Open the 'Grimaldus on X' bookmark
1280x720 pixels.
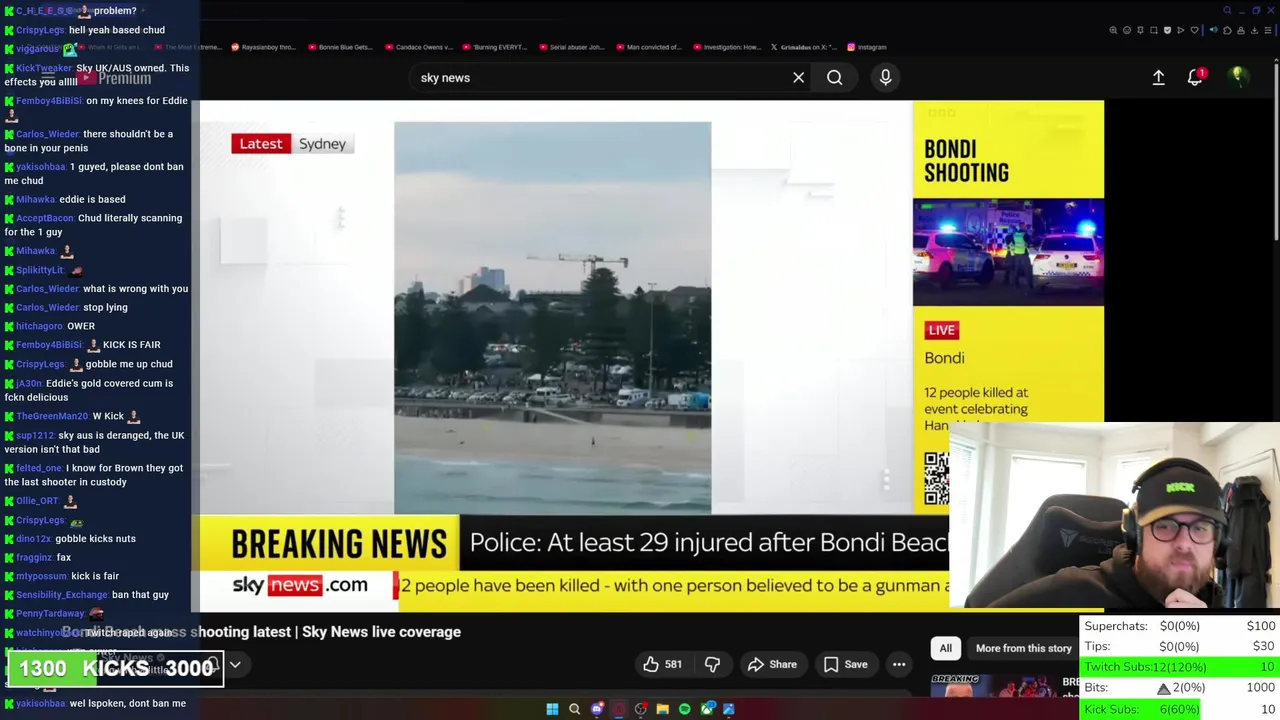pyautogui.click(x=803, y=47)
